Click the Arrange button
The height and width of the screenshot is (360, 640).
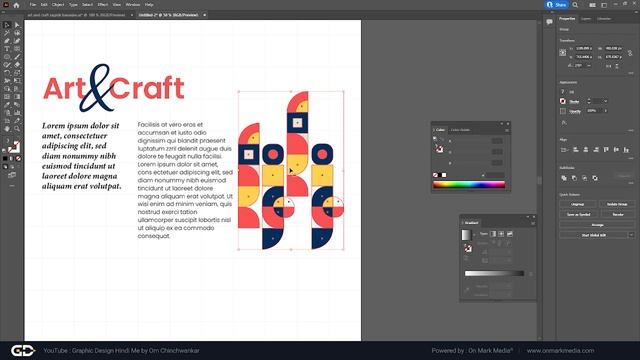coord(597,225)
